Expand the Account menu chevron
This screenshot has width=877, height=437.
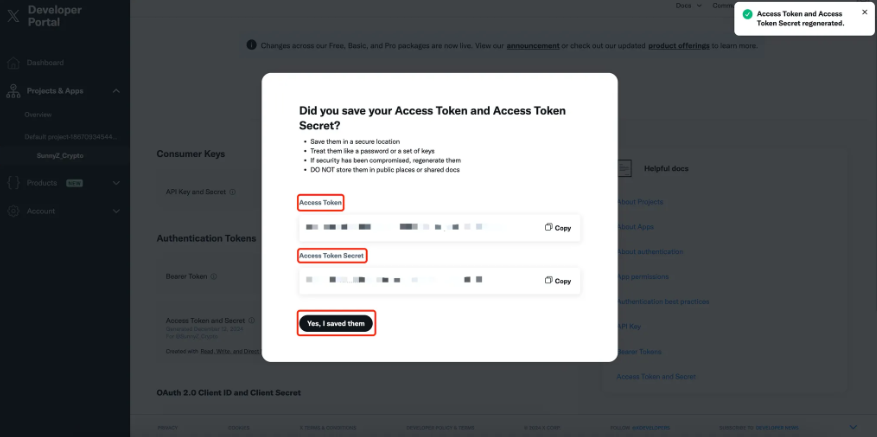[x=116, y=211]
